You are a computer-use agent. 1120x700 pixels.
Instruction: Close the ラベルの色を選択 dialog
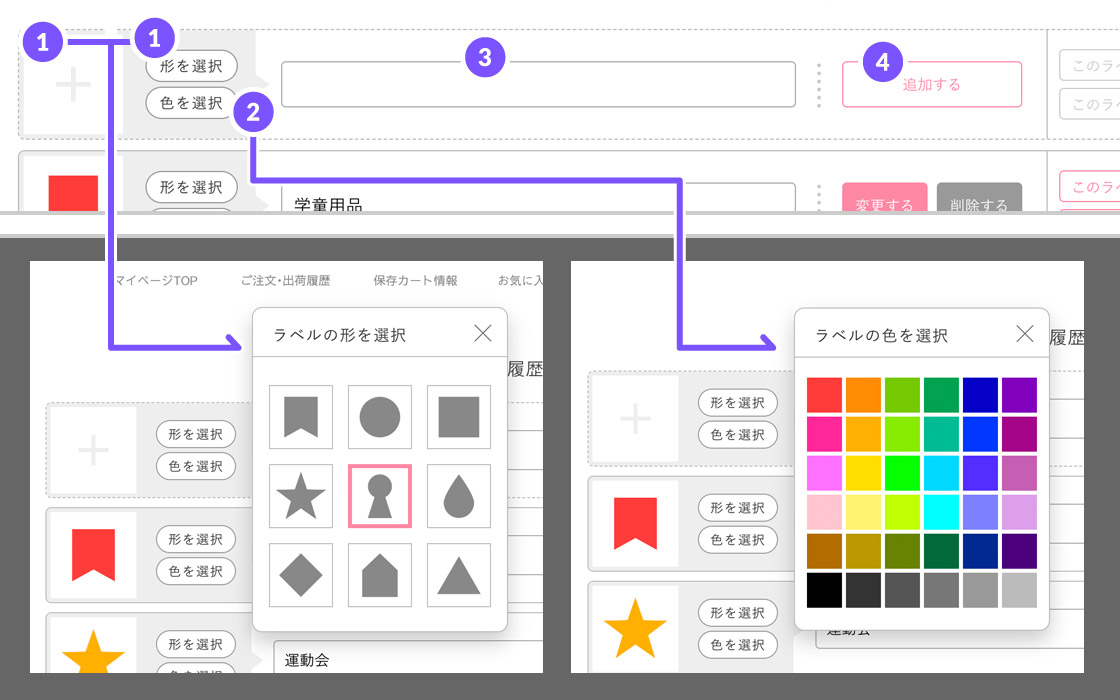(1025, 334)
